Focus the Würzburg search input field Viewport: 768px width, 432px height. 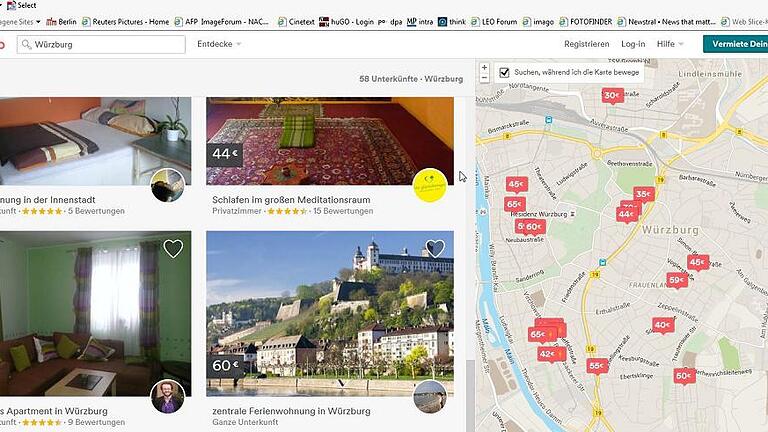(101, 45)
